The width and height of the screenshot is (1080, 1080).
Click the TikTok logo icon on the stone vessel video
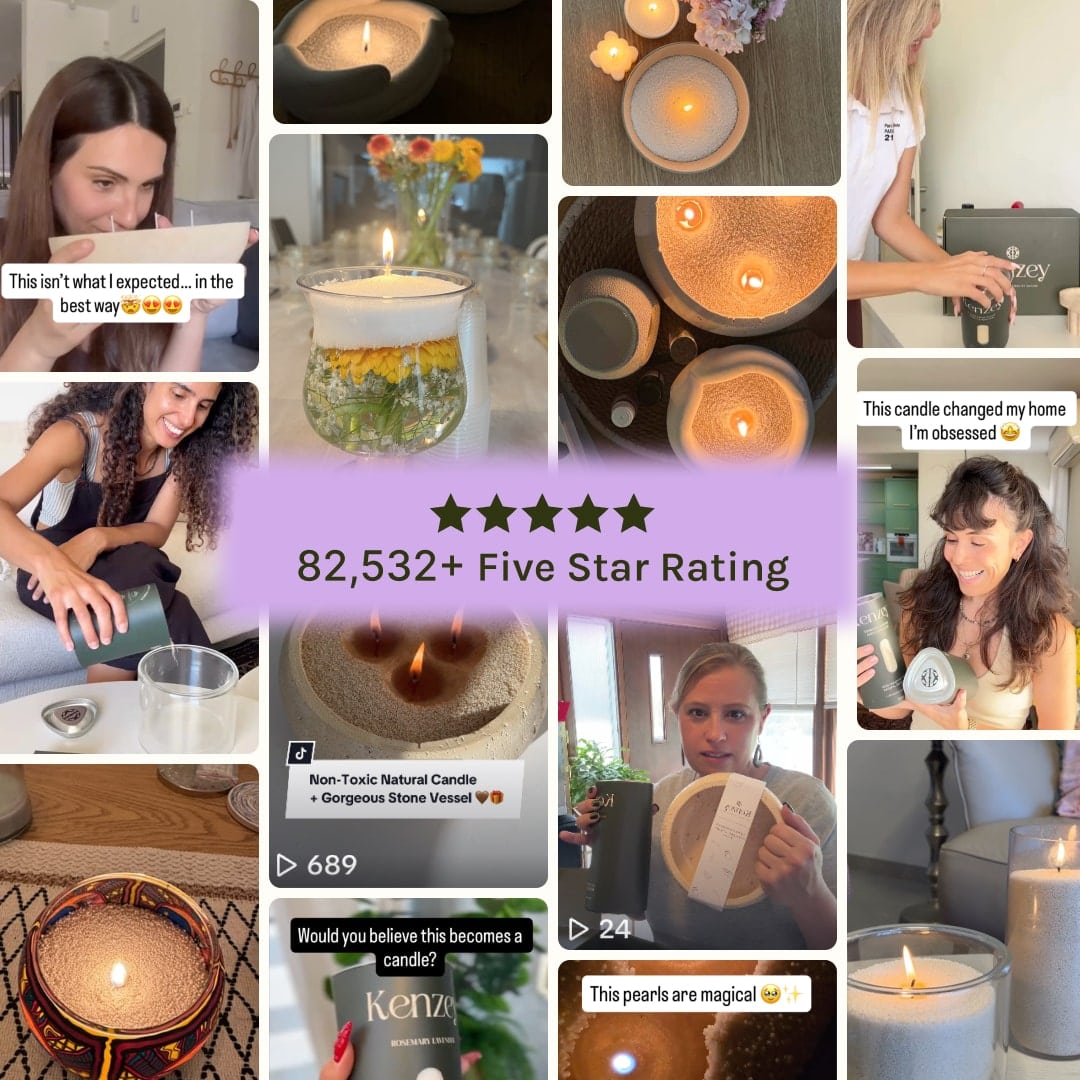coord(300,753)
